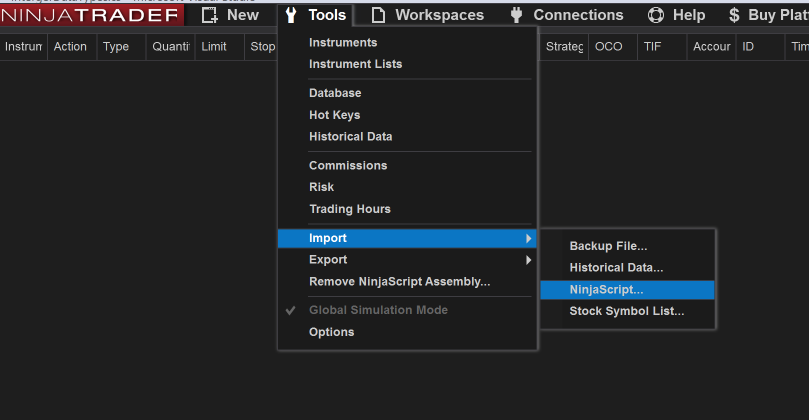Click the Type column header
The width and height of the screenshot is (809, 420).
click(121, 46)
